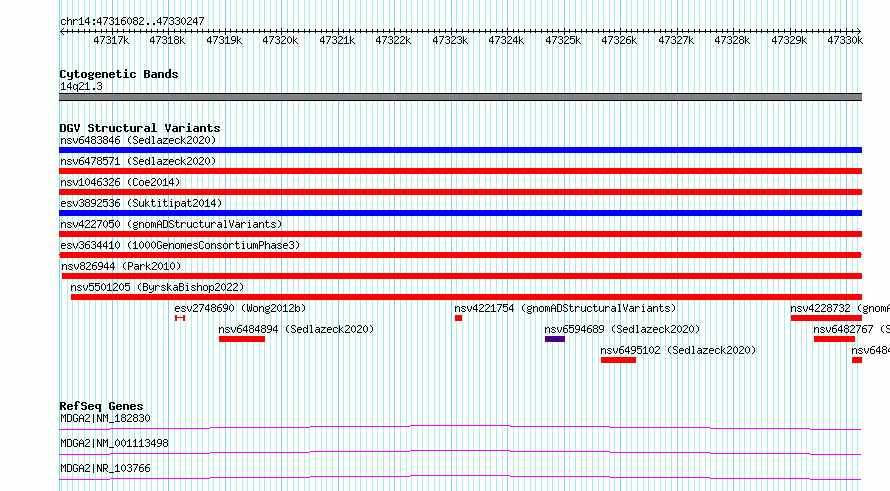Image resolution: width=890 pixels, height=491 pixels.
Task: Click the red bar under nsv6478571
Action: pyautogui.click(x=460, y=171)
